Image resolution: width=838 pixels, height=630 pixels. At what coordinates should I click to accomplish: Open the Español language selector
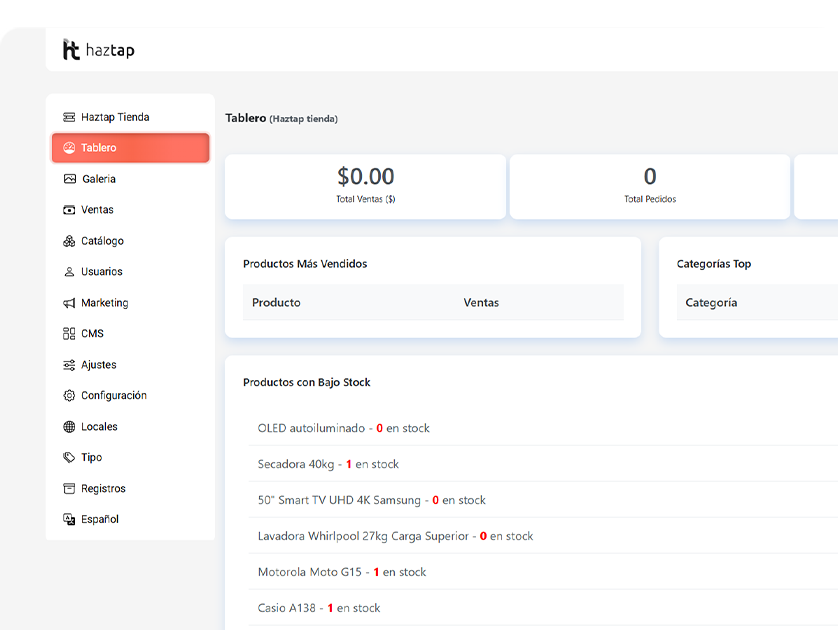pos(100,520)
